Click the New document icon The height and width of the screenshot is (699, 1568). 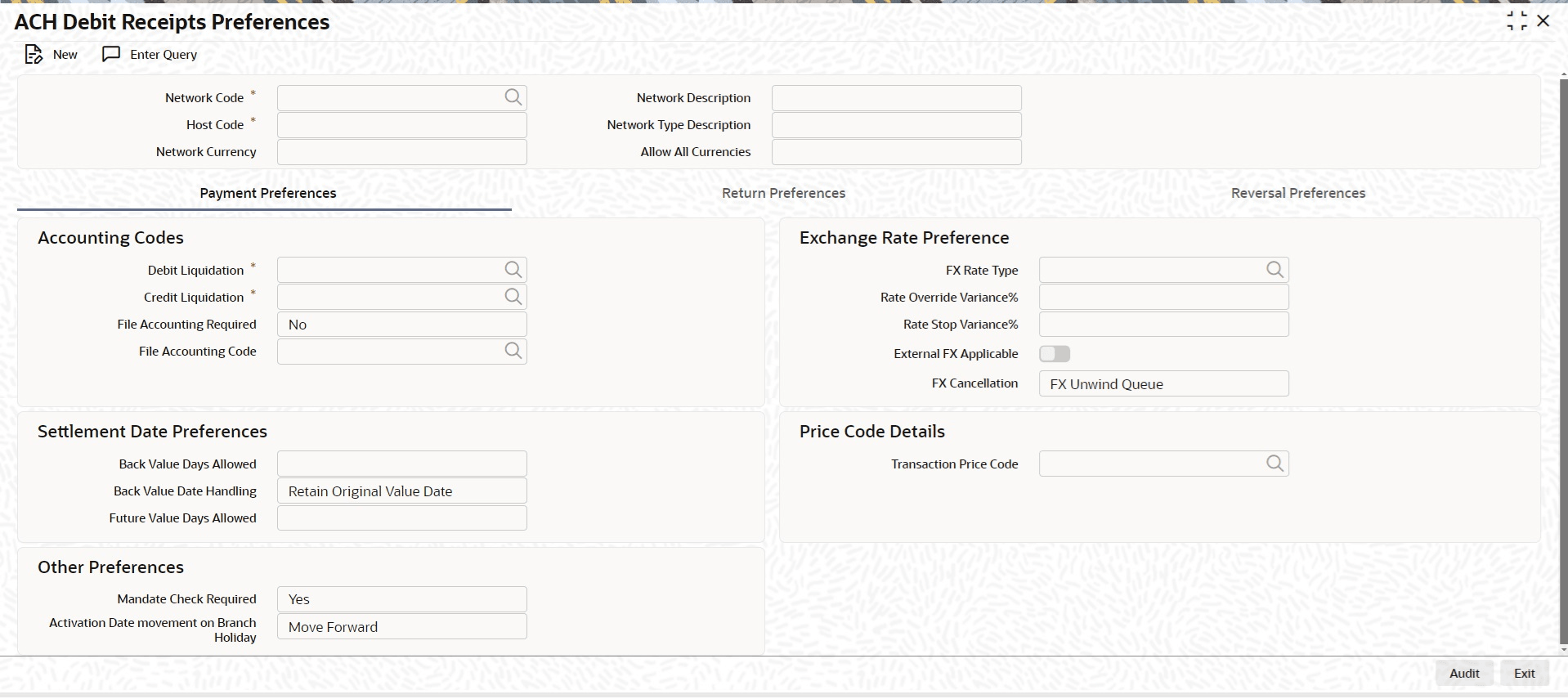point(34,55)
